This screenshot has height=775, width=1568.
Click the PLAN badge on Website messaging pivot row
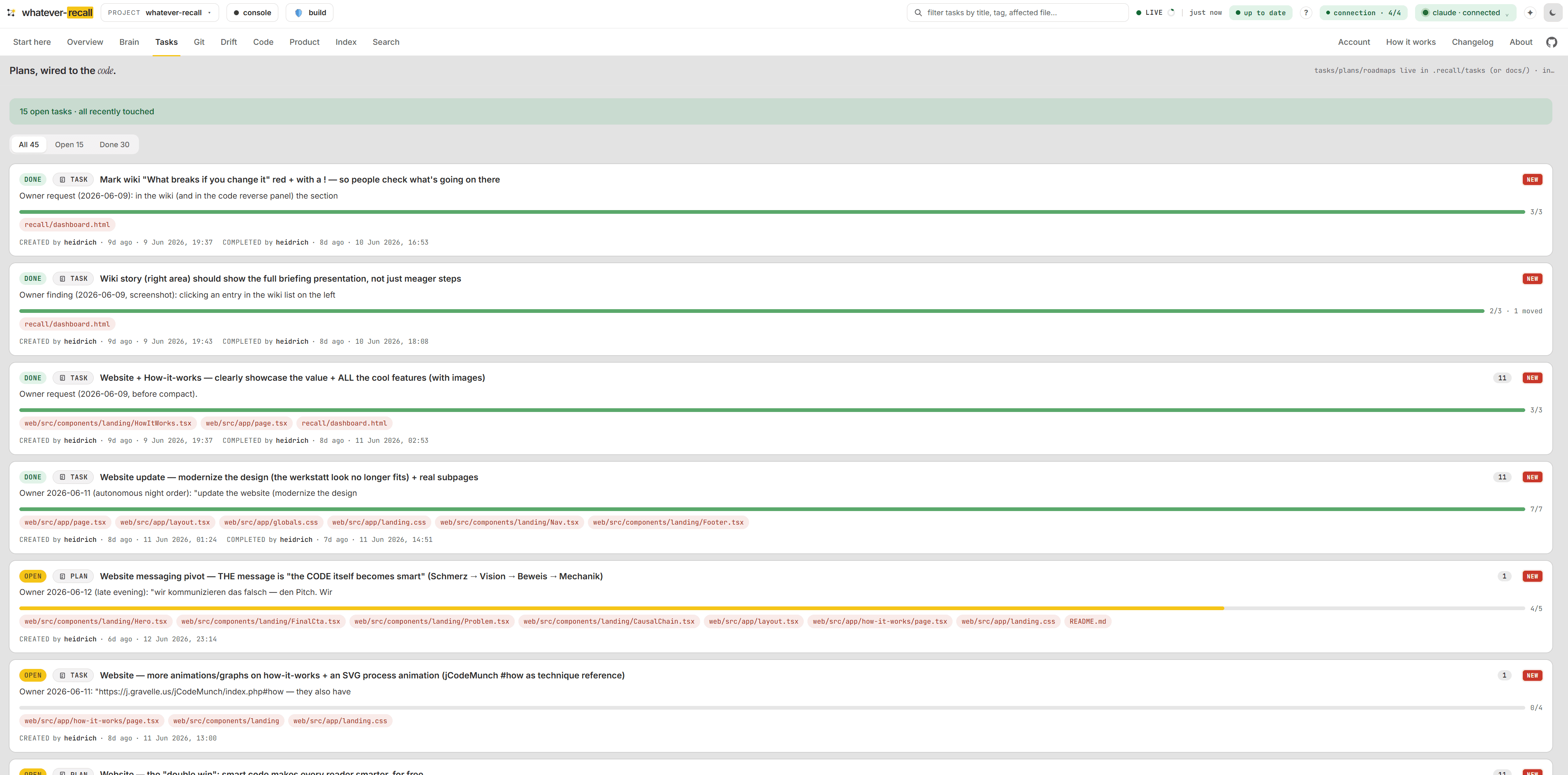click(x=73, y=576)
